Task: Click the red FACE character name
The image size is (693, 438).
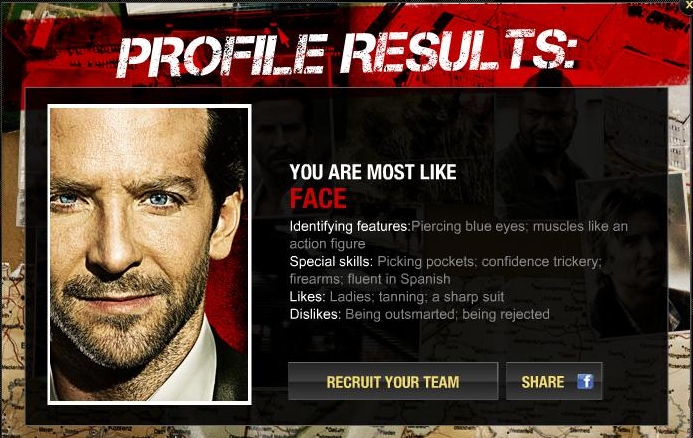Action: tap(318, 198)
